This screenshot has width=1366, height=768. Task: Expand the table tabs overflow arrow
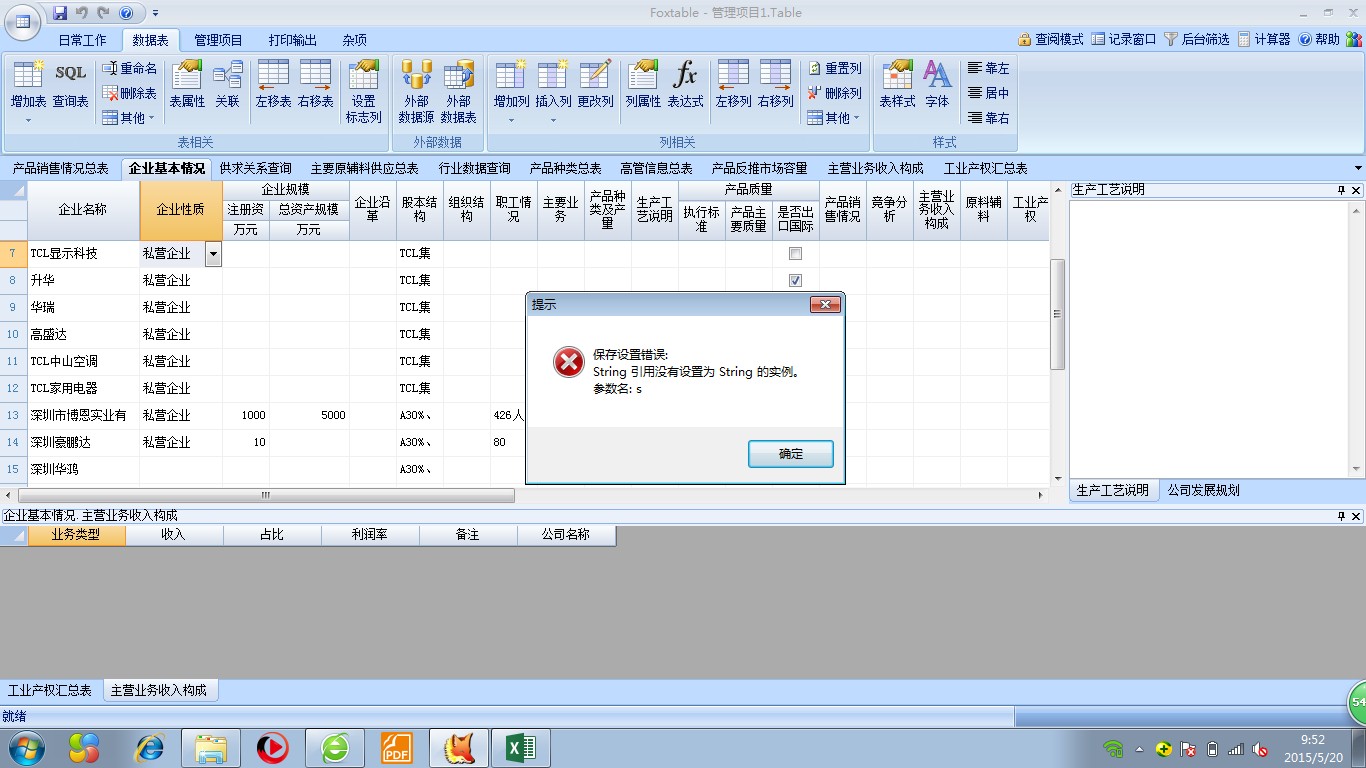coord(1357,168)
